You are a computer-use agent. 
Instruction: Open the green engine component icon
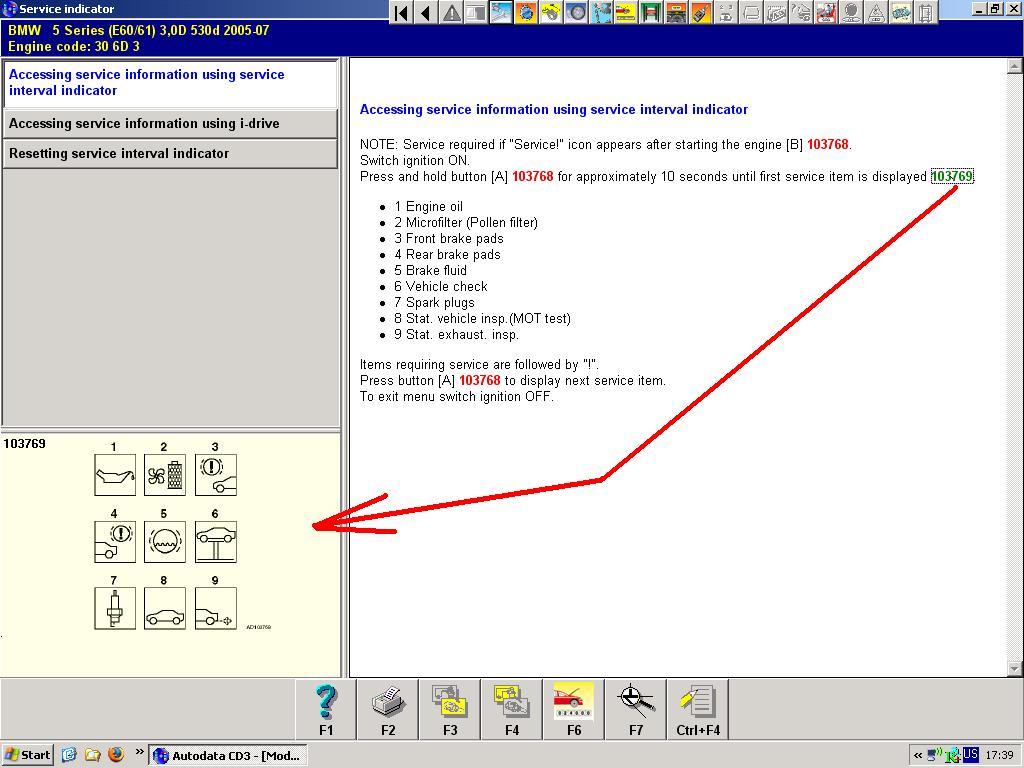click(x=901, y=12)
